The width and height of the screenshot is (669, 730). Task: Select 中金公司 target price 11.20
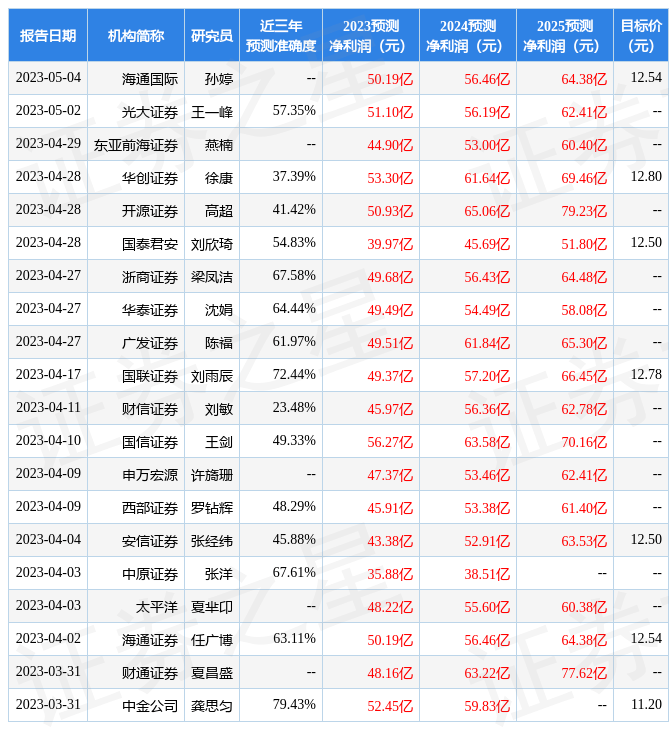646,705
